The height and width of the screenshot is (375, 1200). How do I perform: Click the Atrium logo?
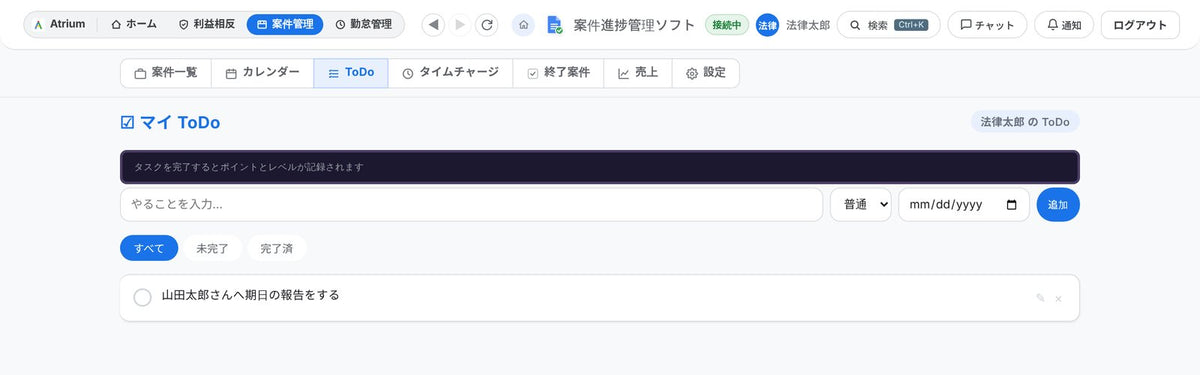click(60, 24)
